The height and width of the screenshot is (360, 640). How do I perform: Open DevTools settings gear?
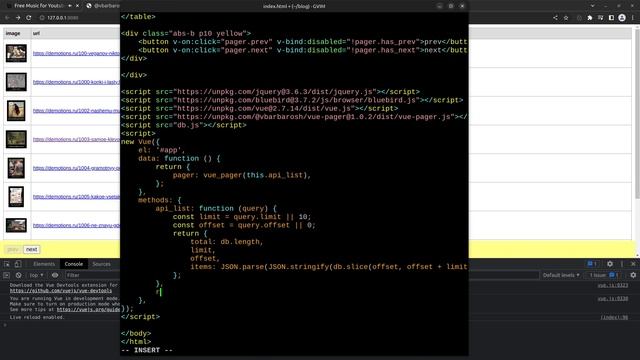tap(610, 264)
